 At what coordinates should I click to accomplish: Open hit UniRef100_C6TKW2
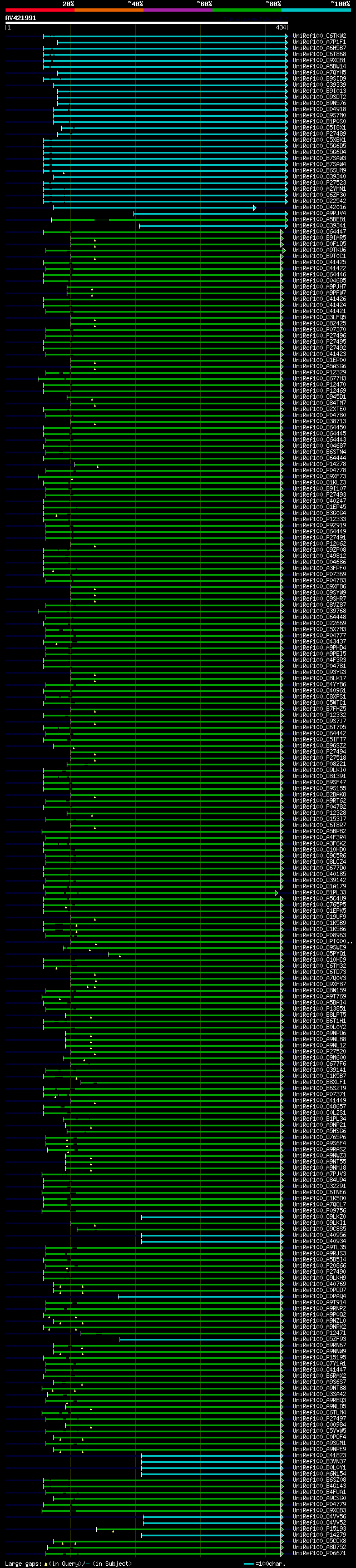(x=319, y=36)
